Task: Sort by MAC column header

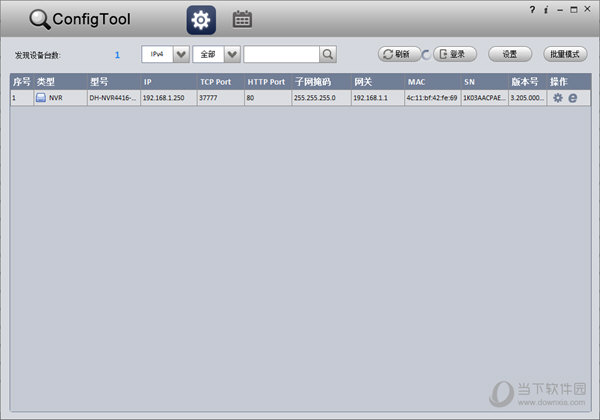Action: (432, 82)
